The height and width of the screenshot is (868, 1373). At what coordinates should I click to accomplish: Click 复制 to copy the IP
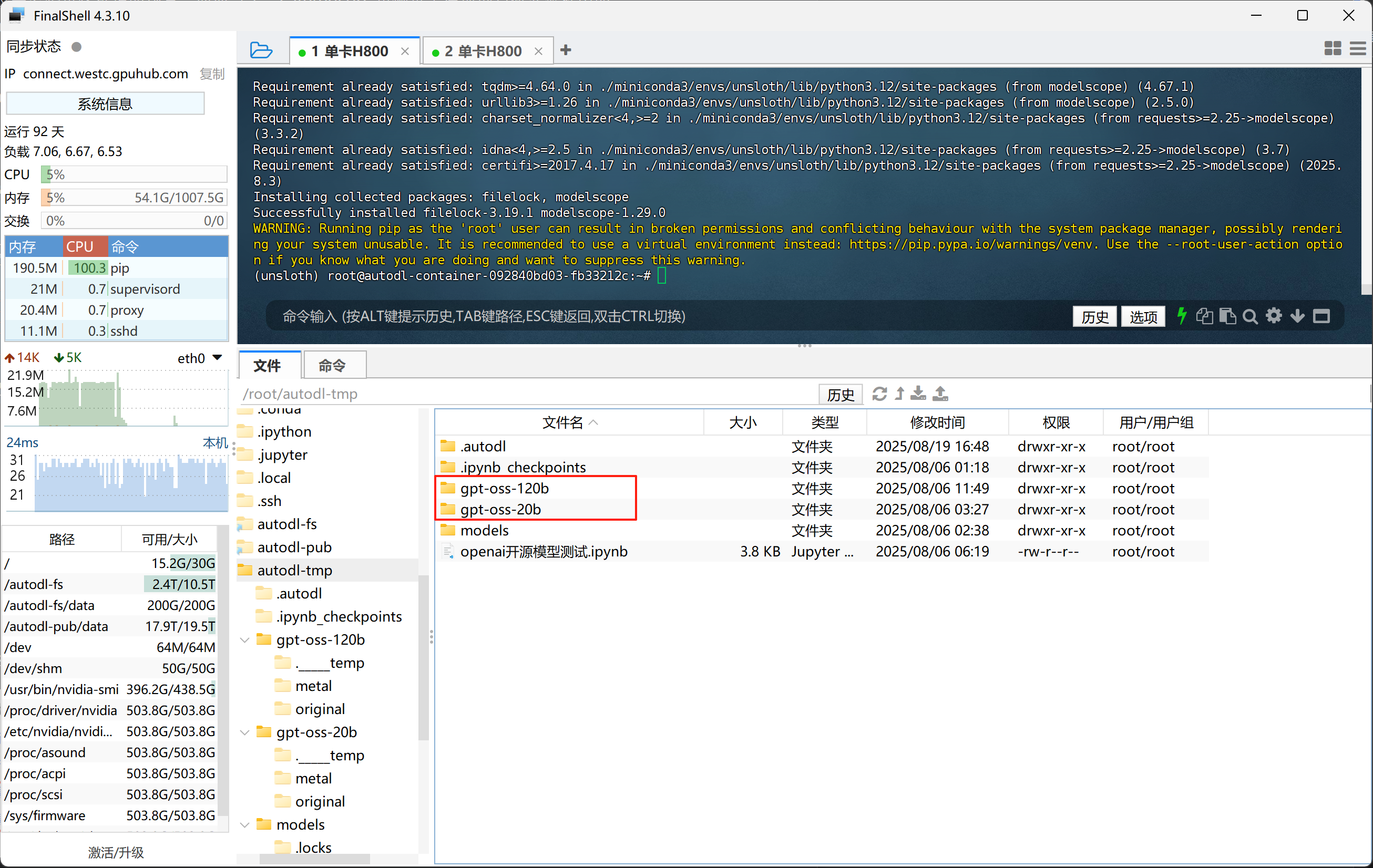pos(212,74)
